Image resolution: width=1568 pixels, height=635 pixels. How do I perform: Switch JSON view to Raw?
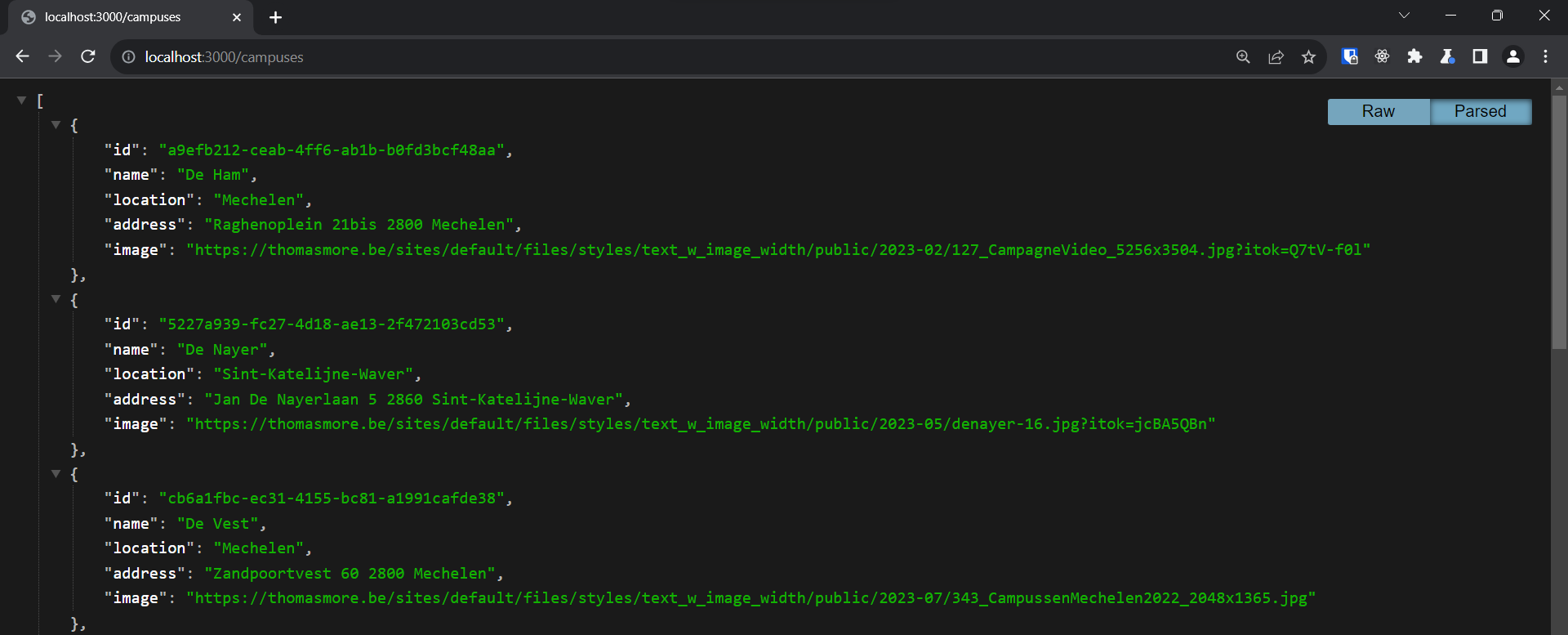point(1378,112)
